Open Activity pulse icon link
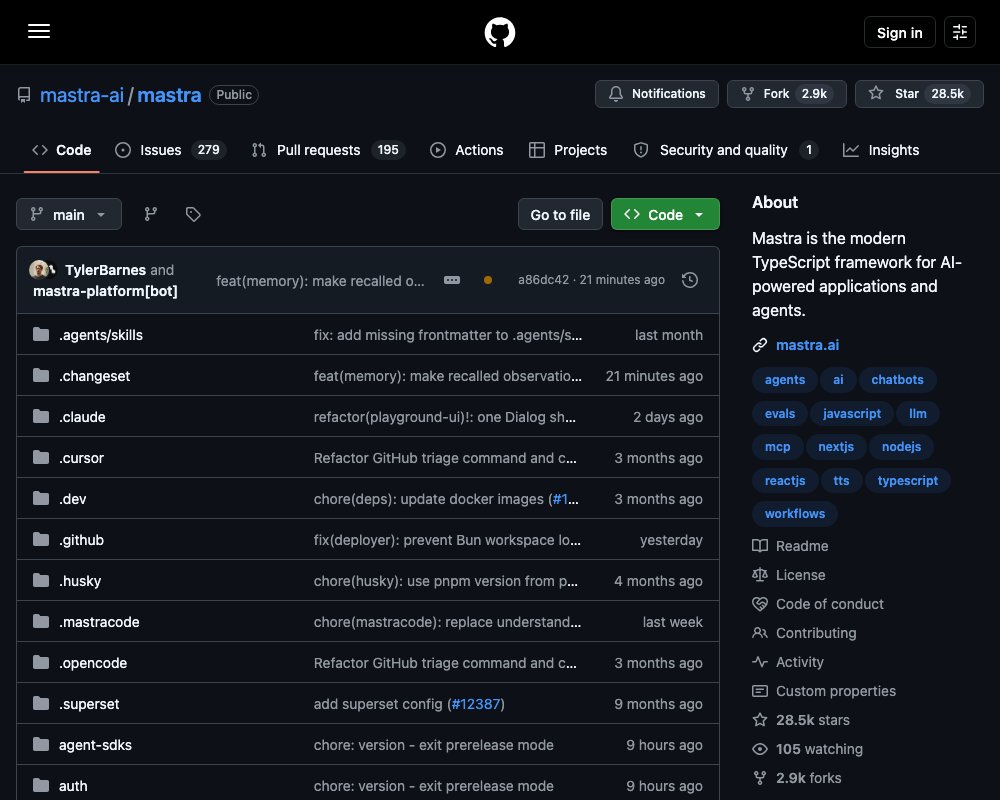Screen dimensions: 1000x800 click(788, 662)
